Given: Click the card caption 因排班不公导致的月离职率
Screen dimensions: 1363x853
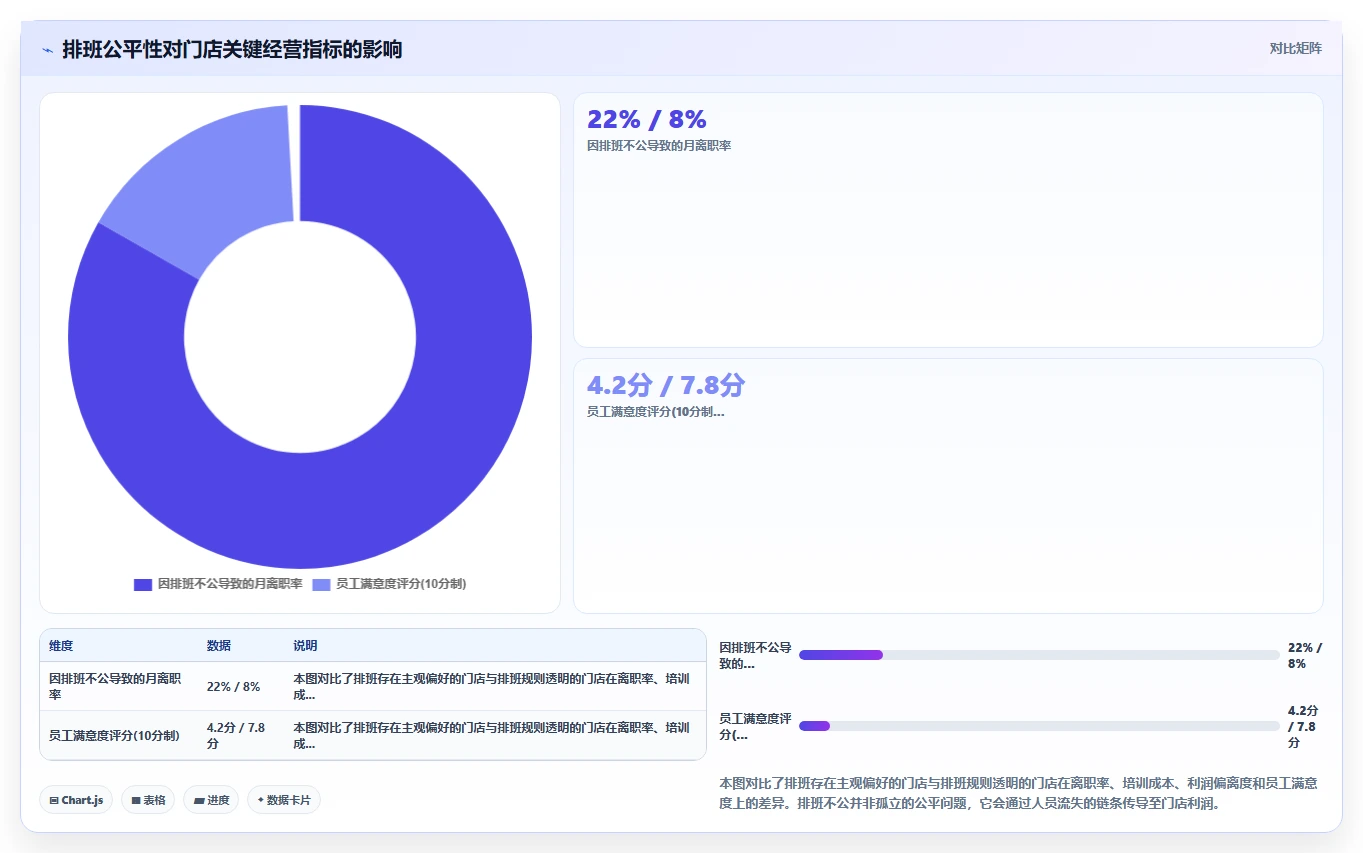Looking at the screenshot, I should point(659,146).
